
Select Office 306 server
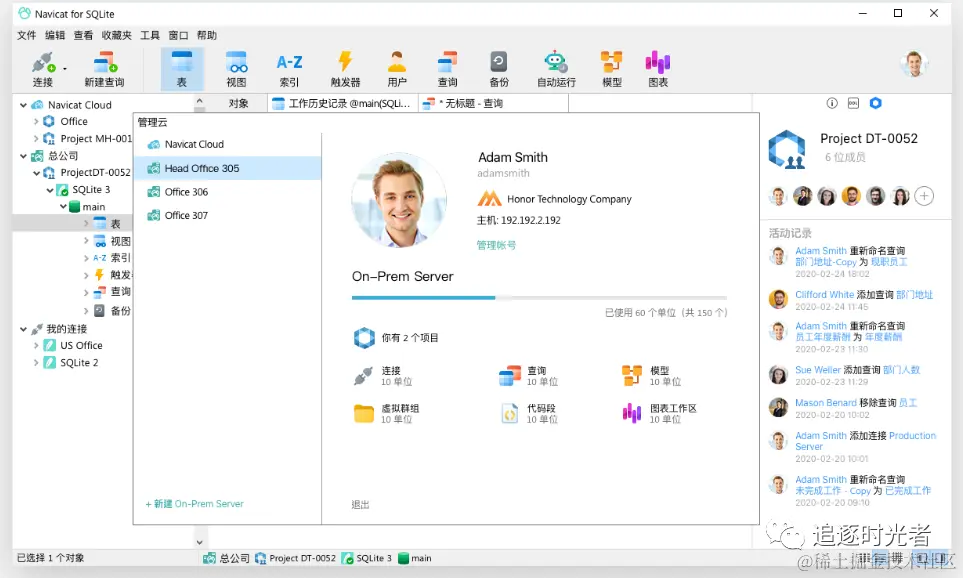227,192
